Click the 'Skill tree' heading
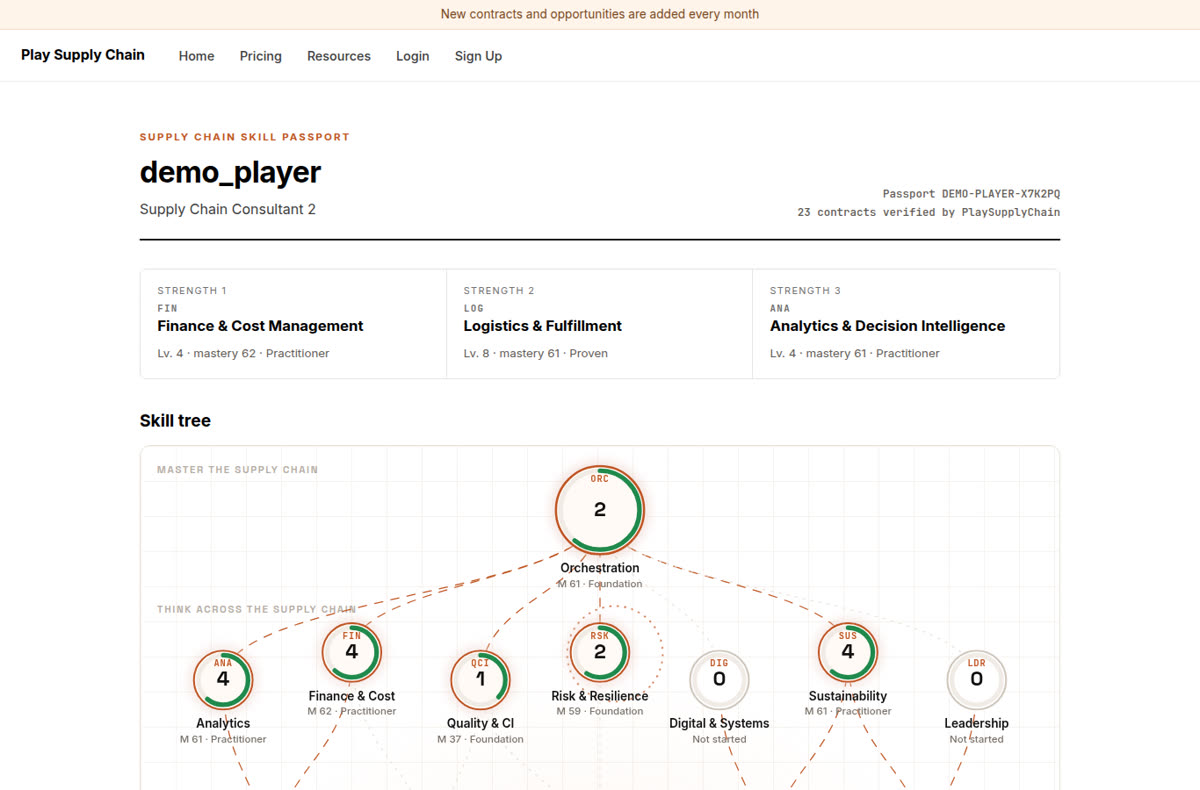Image resolution: width=1200 pixels, height=790 pixels. tap(175, 421)
